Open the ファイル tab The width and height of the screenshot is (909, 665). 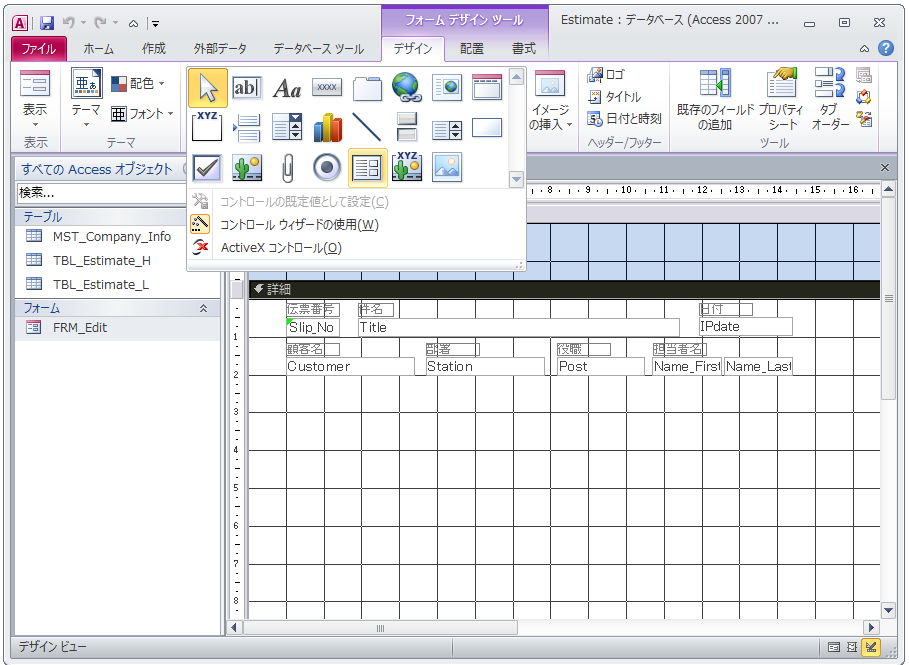(x=38, y=49)
